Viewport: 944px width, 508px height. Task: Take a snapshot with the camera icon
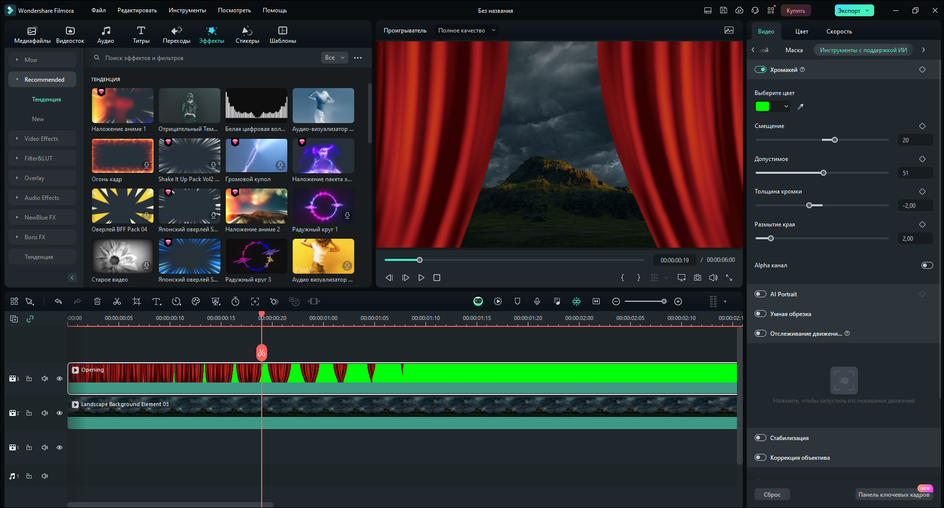tap(697, 277)
